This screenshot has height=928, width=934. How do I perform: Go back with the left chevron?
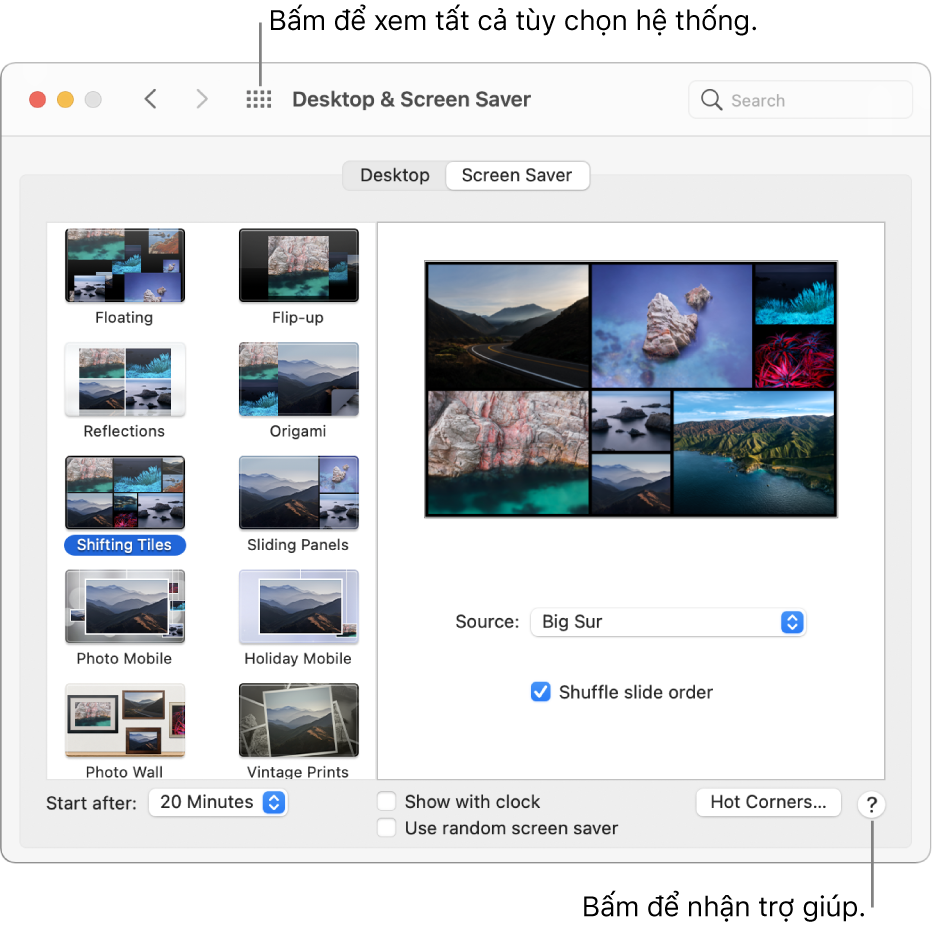click(151, 99)
